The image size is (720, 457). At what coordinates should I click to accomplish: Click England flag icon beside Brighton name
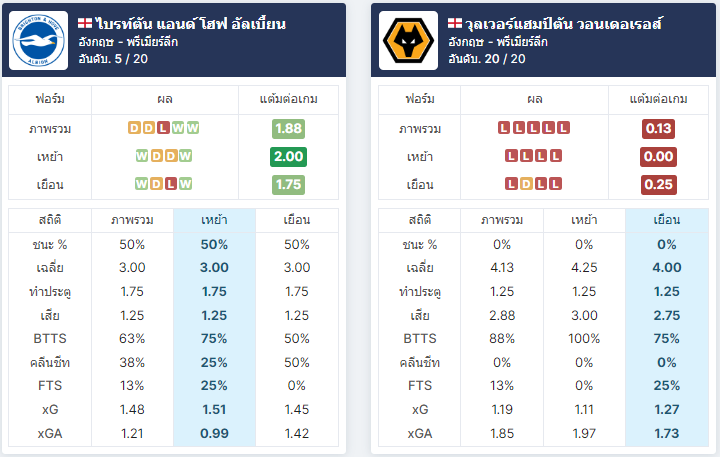pyautogui.click(x=85, y=23)
